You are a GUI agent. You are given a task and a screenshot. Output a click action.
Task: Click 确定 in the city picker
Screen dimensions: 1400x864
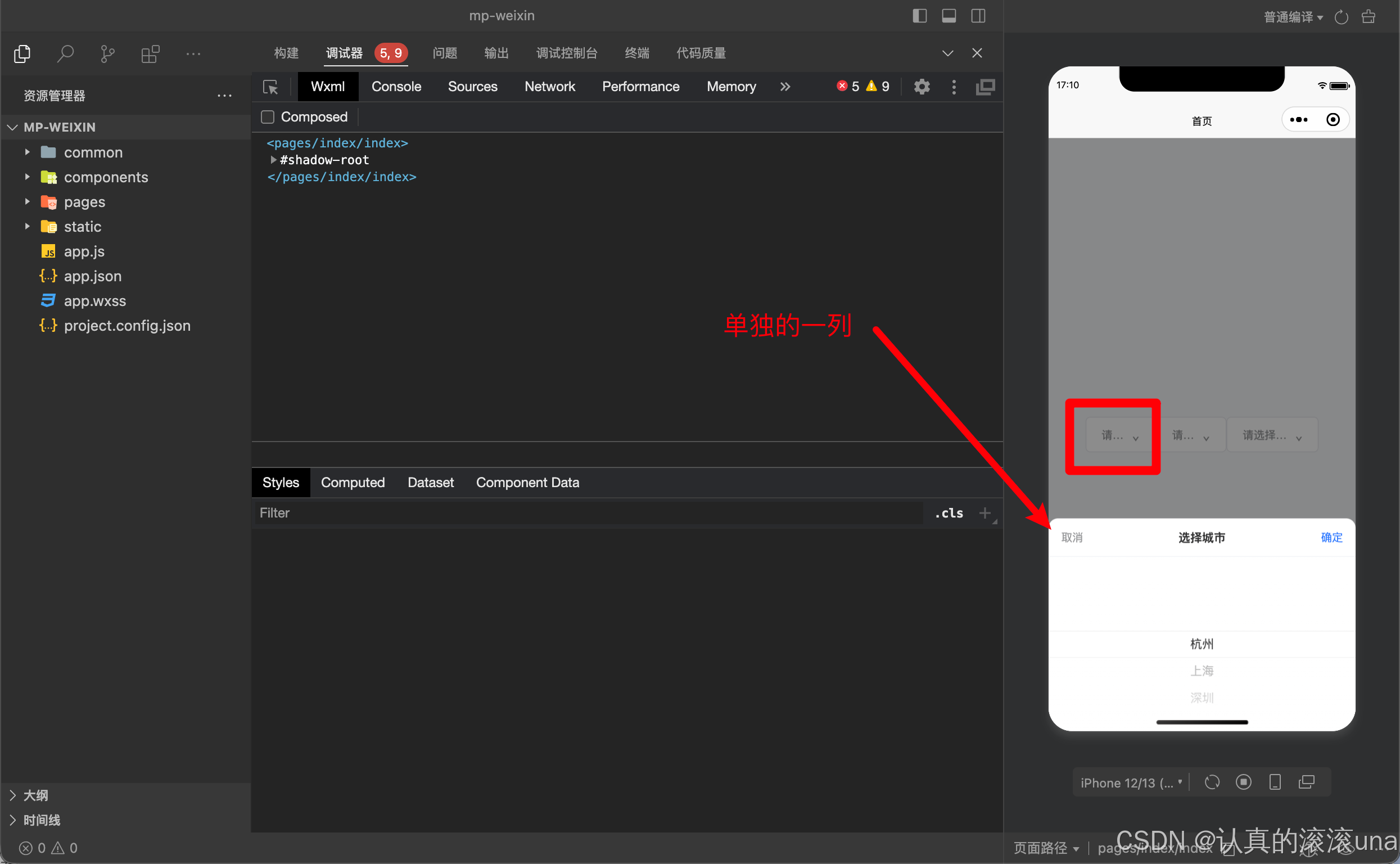1331,538
